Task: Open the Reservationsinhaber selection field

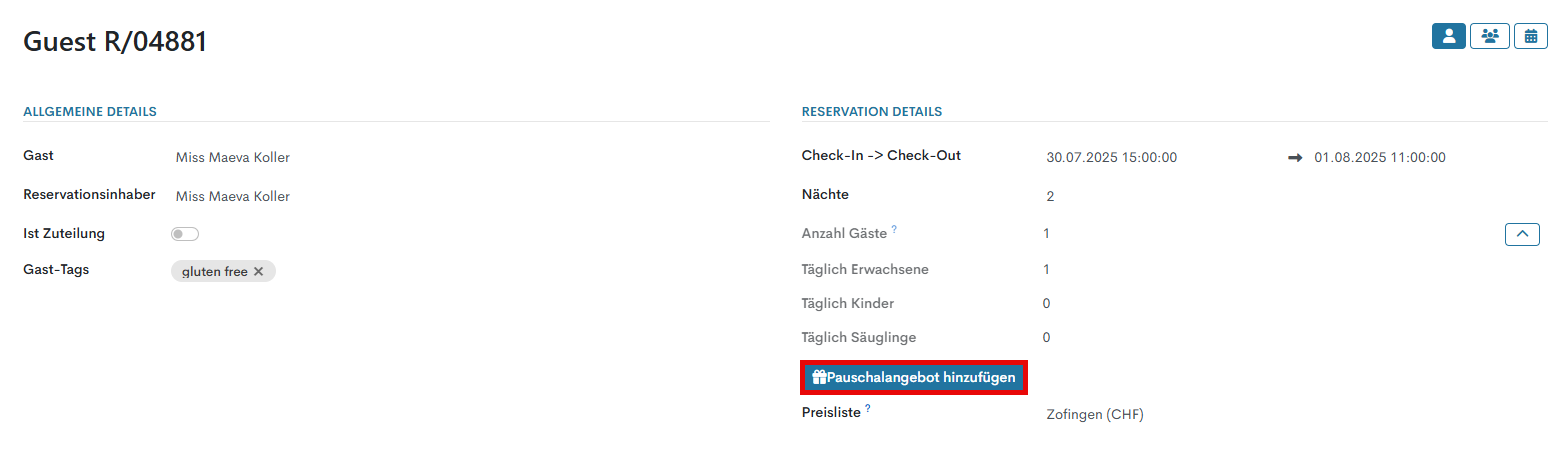Action: pyautogui.click(x=233, y=196)
